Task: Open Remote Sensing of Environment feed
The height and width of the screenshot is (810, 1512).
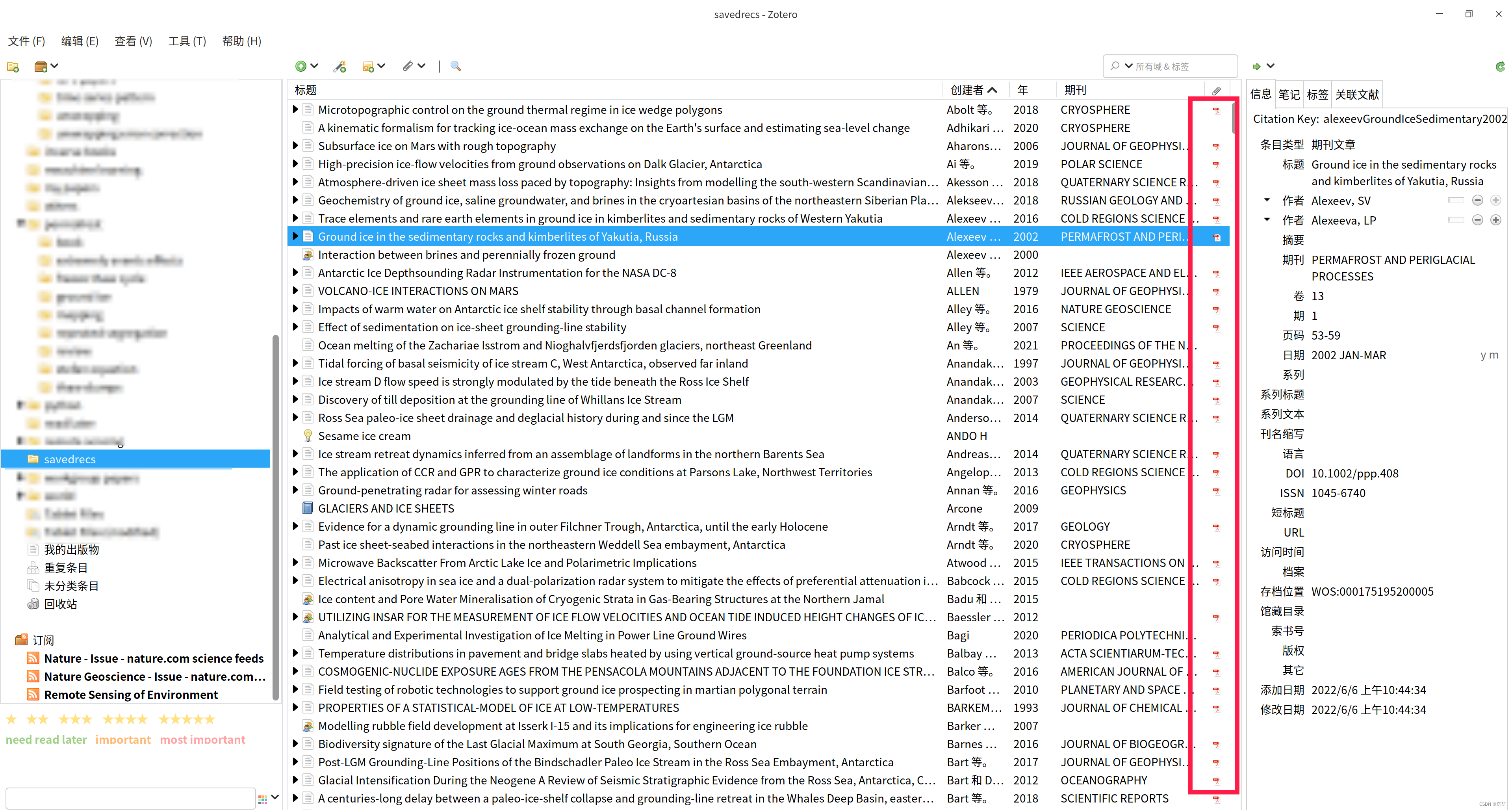Action: pyautogui.click(x=130, y=694)
